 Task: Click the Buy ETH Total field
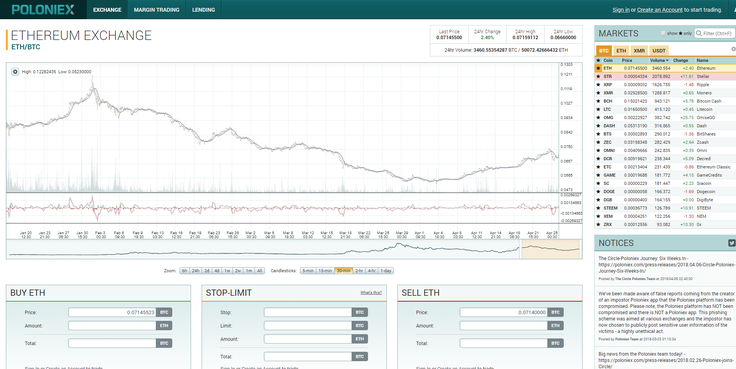(x=112, y=343)
